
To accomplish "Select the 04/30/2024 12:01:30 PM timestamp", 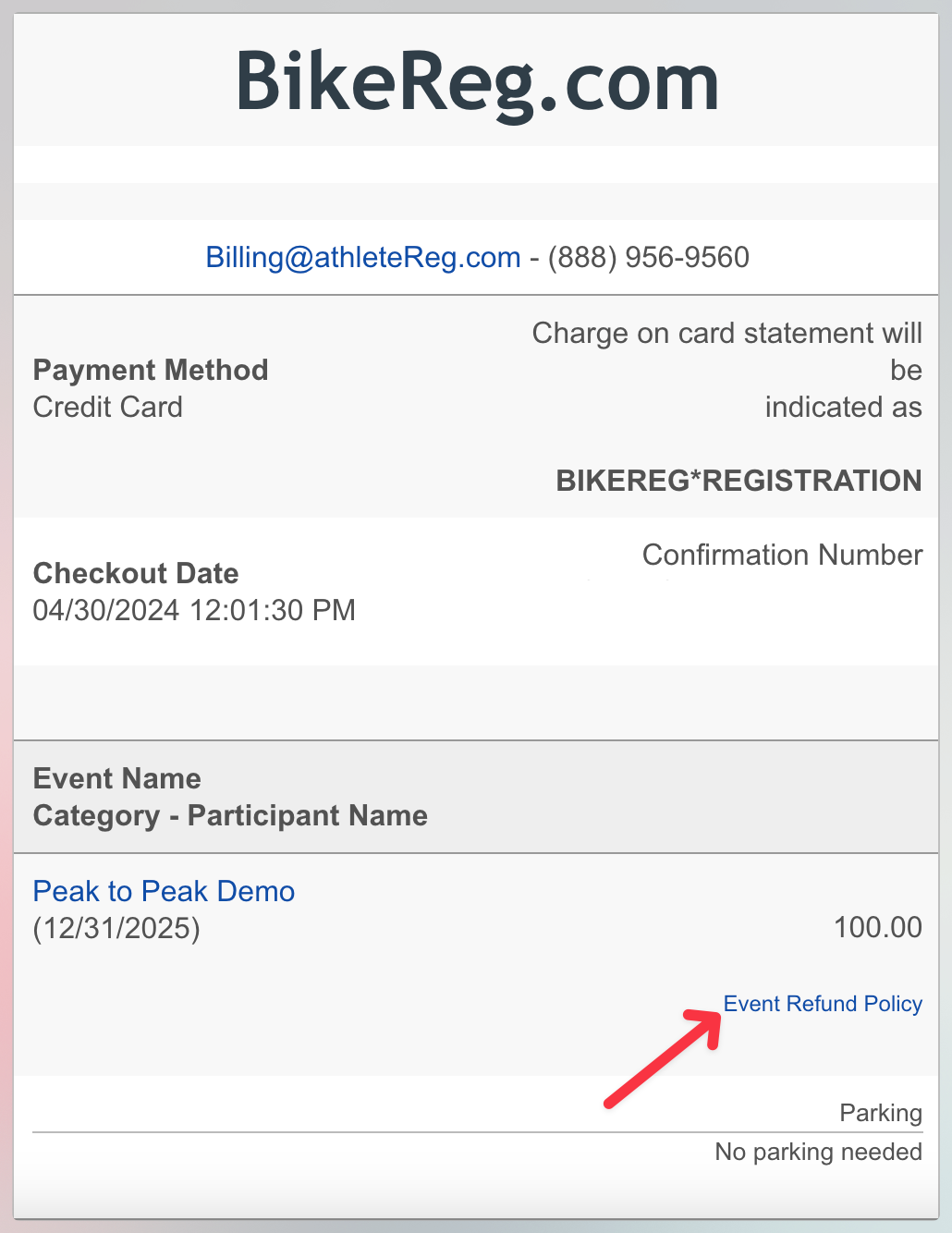I will coord(194,610).
